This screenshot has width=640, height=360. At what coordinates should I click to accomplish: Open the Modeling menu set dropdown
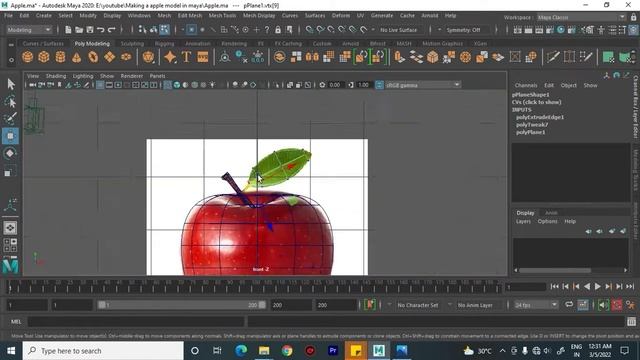29,30
